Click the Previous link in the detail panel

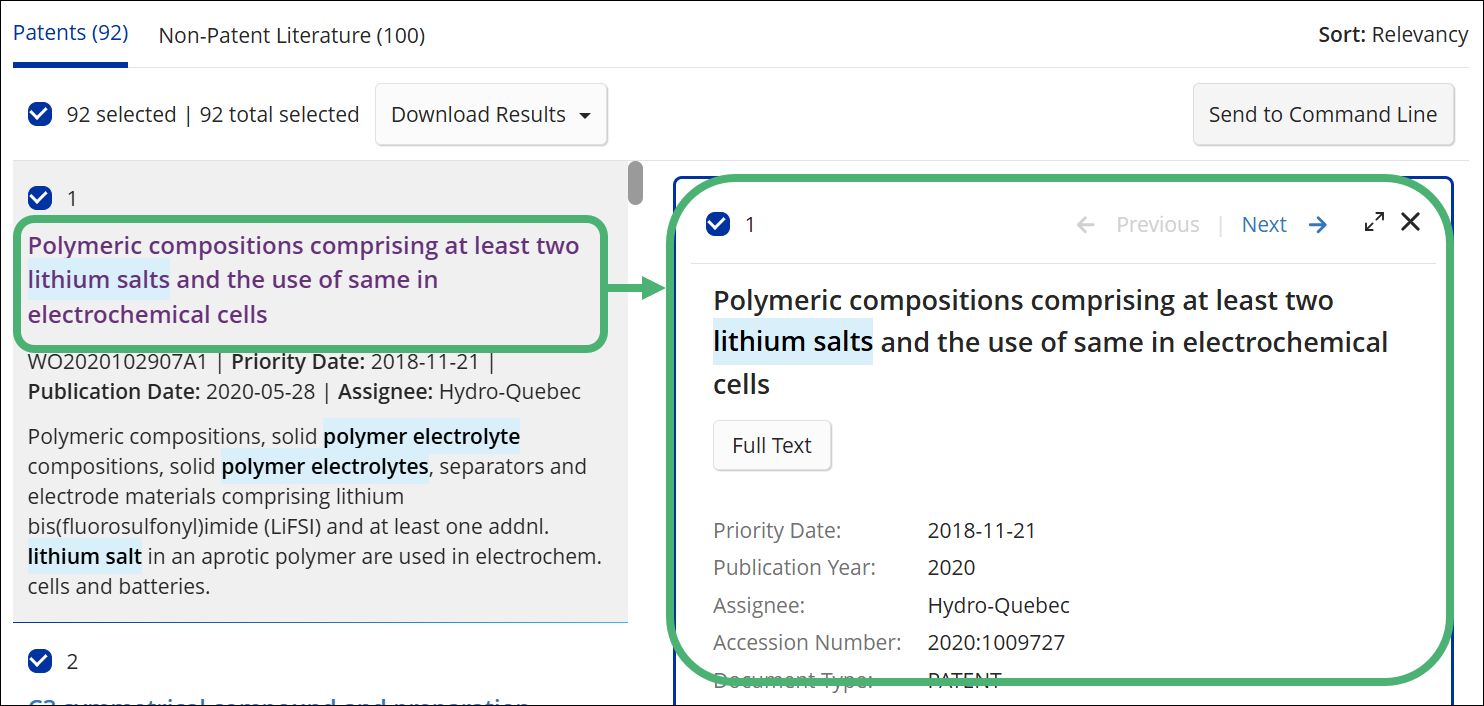pyautogui.click(x=1158, y=225)
